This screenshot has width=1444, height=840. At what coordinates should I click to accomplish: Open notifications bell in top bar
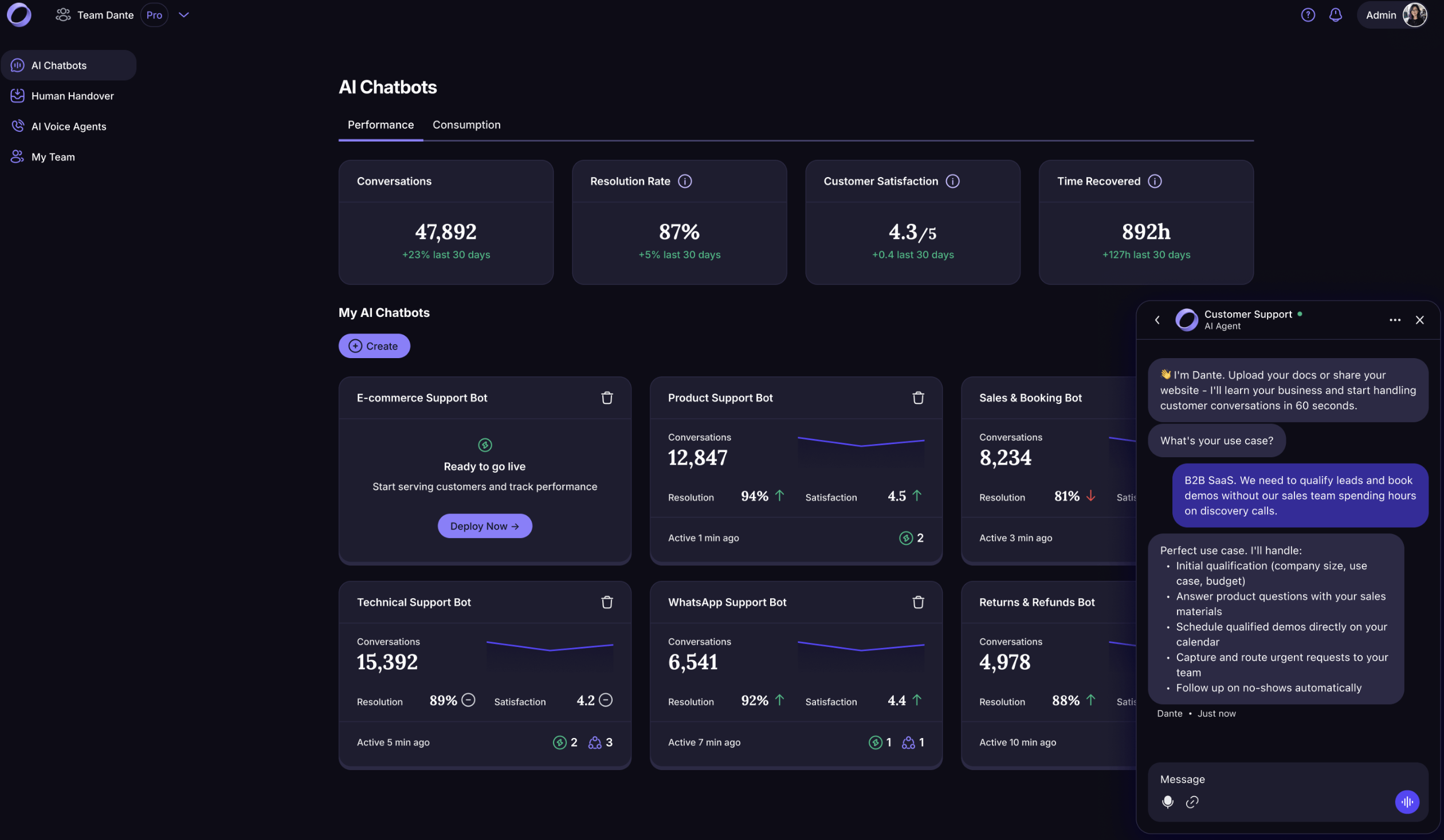click(1335, 15)
